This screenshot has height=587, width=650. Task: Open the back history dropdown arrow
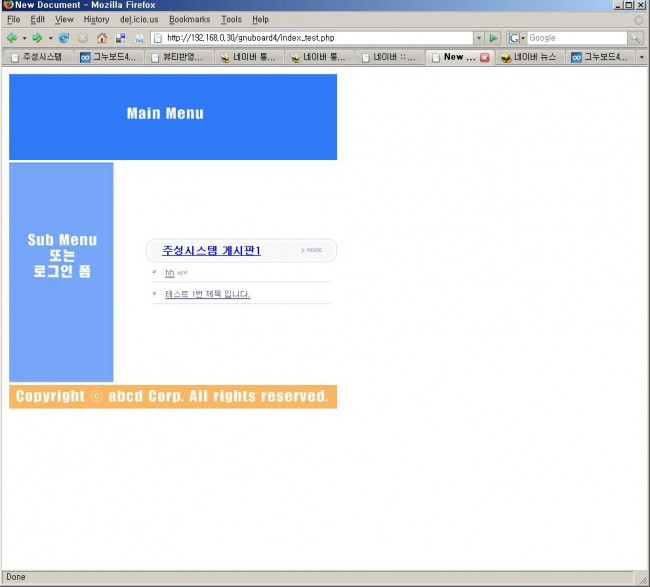point(24,38)
